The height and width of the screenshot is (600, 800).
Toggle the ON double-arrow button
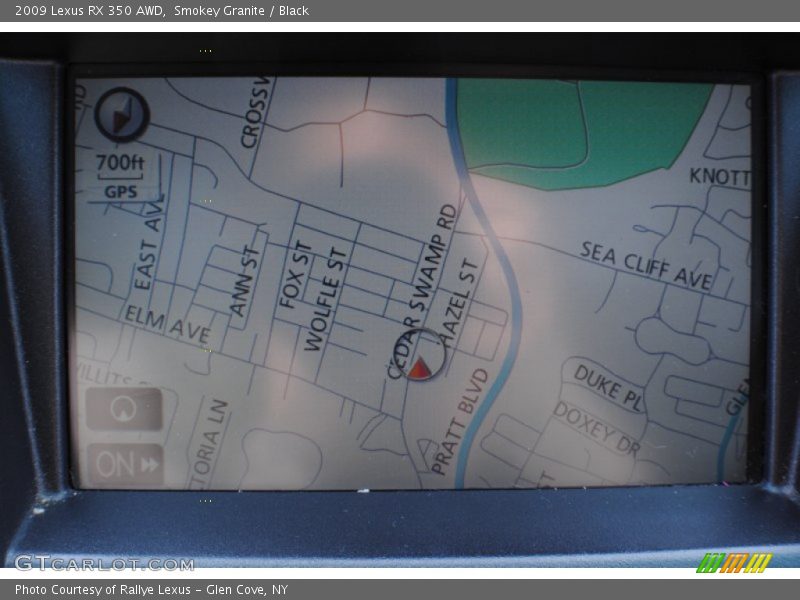pyautogui.click(x=125, y=464)
